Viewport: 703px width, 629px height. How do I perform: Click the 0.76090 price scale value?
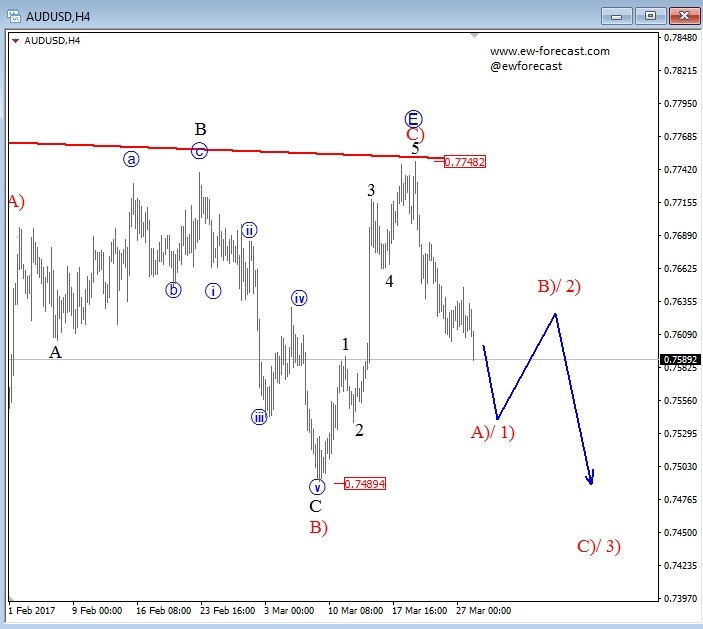coord(681,335)
